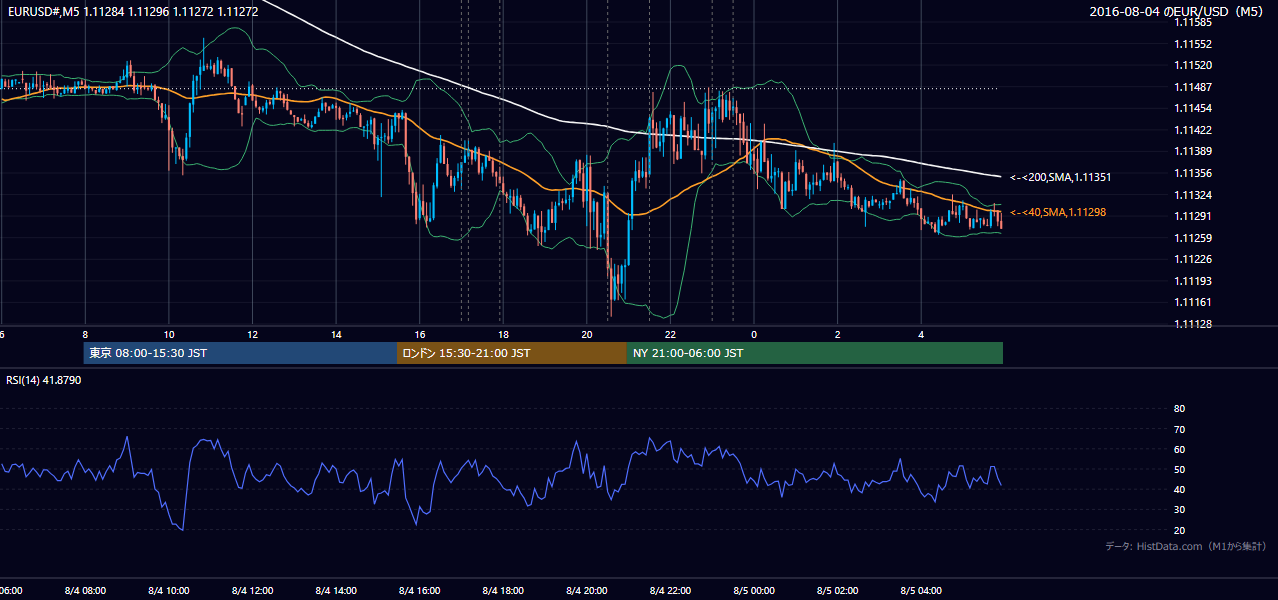Screen dimensions: 1278x600
Task: Click price level 1.11324 on axis
Action: pyautogui.click(x=1192, y=195)
